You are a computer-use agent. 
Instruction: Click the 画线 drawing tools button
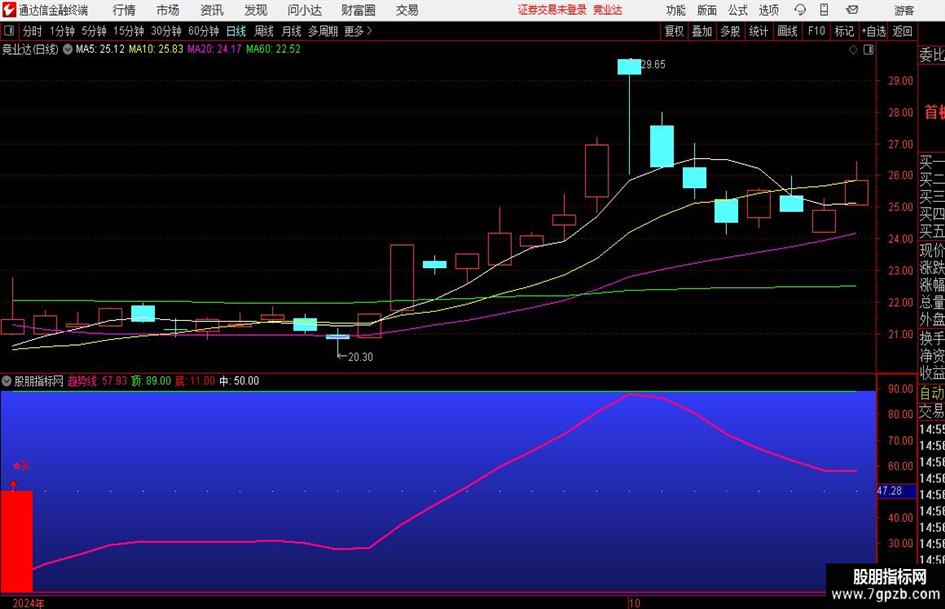point(788,31)
